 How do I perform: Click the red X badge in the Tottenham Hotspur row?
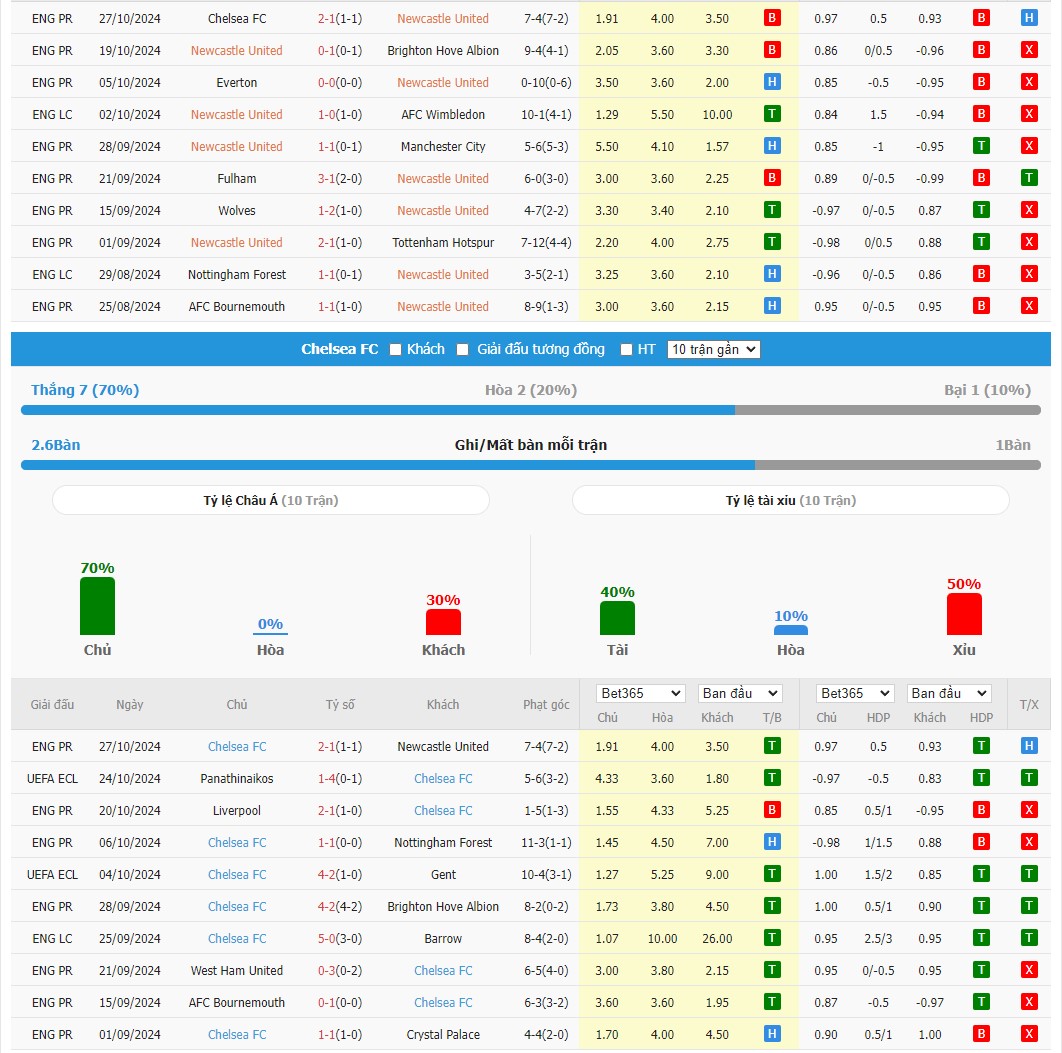tap(1029, 242)
